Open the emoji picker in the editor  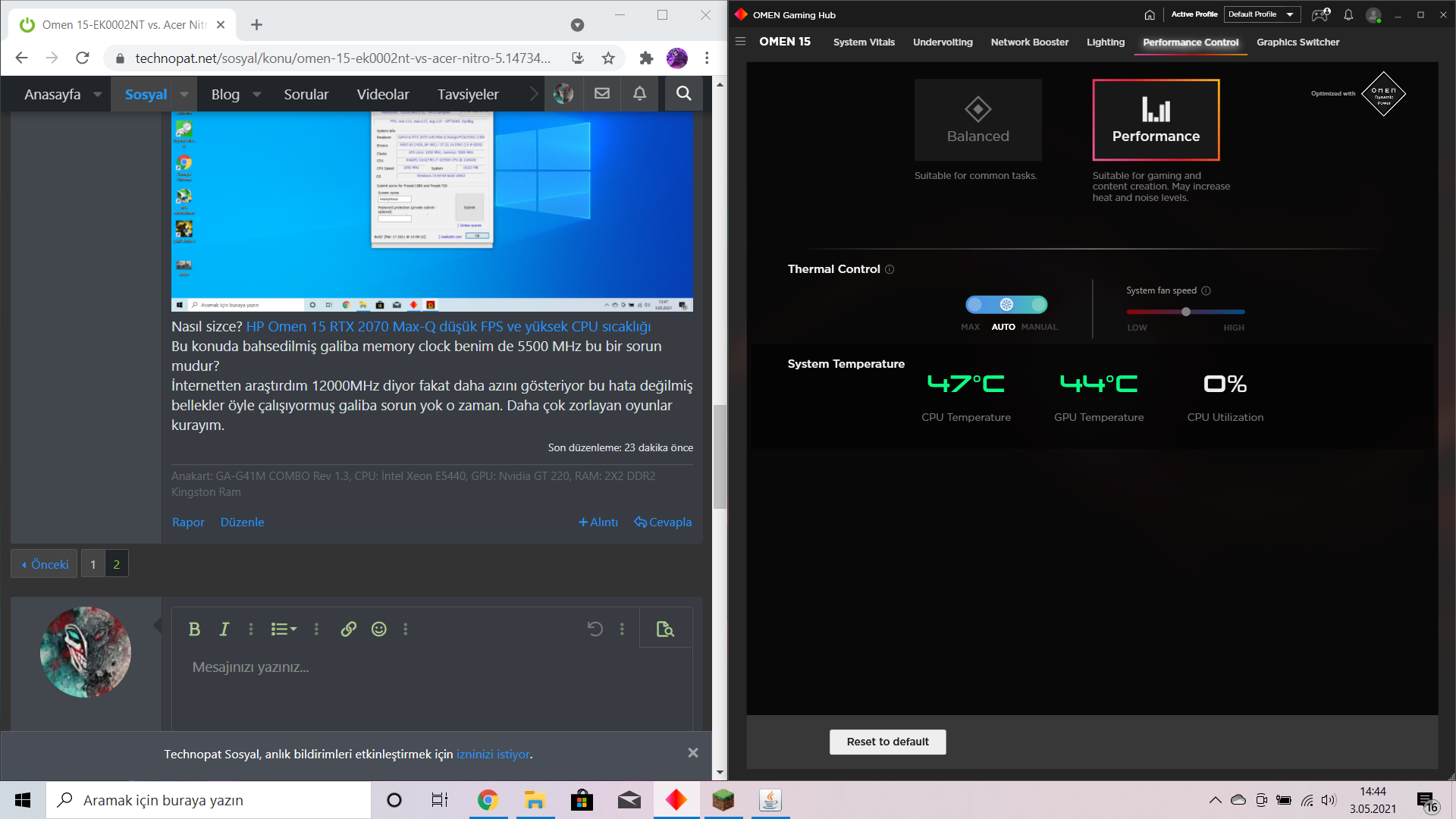pos(379,629)
